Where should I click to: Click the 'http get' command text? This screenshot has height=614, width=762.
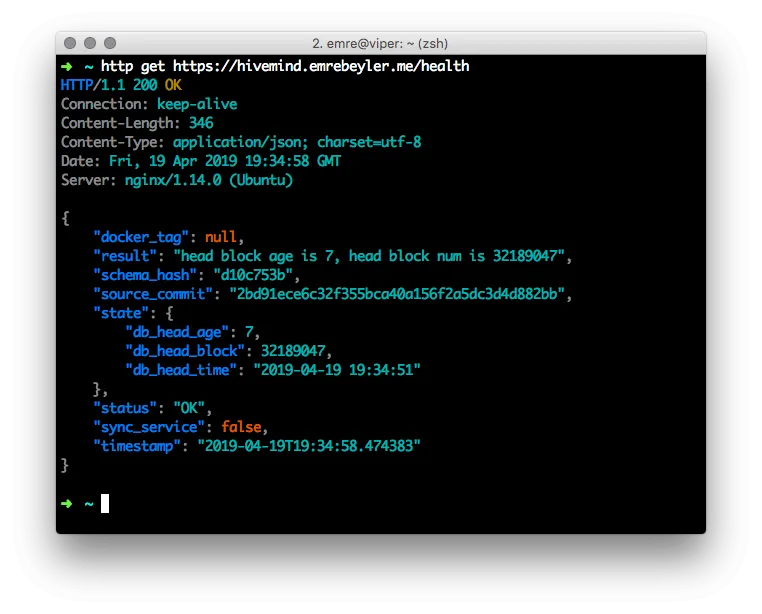[x=133, y=66]
